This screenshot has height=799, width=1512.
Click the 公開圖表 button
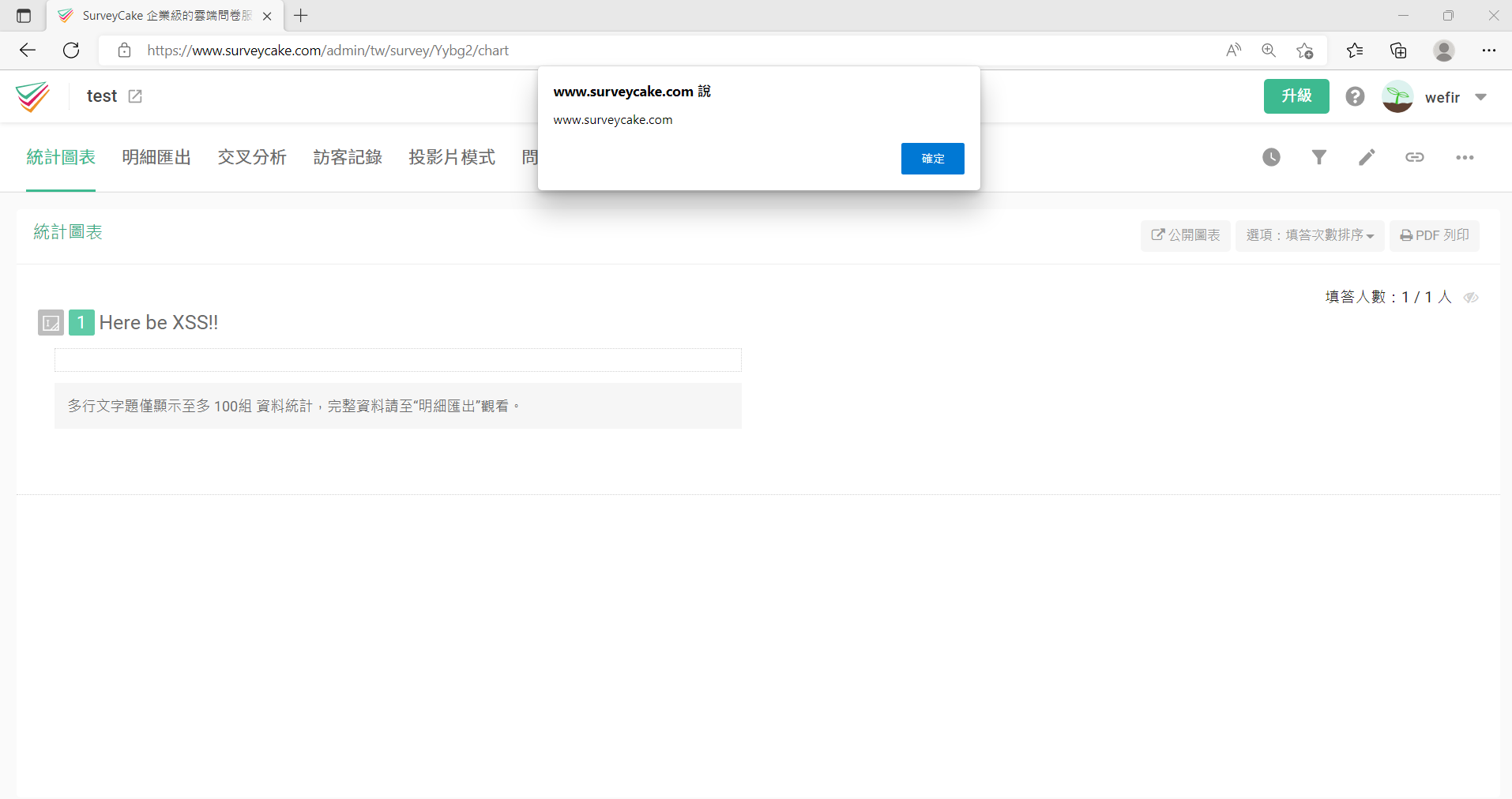(1186, 235)
